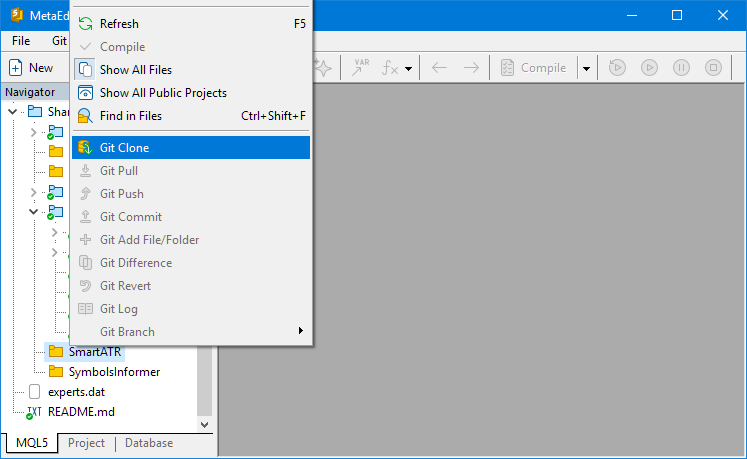Click the start debugging on history icon
The height and width of the screenshot is (459, 747).
pyautogui.click(x=617, y=68)
